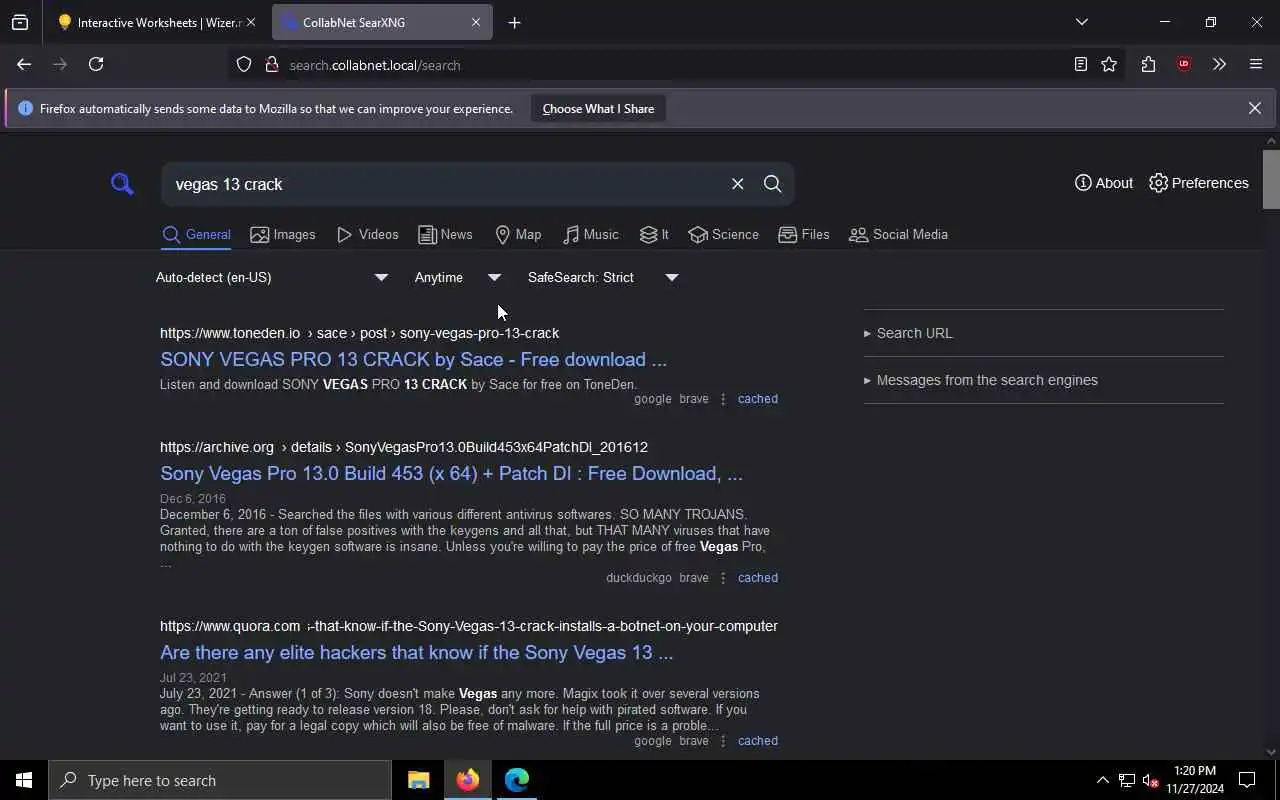The image size is (1280, 800).
Task: Open the Anytime time range dropdown
Action: 458,277
